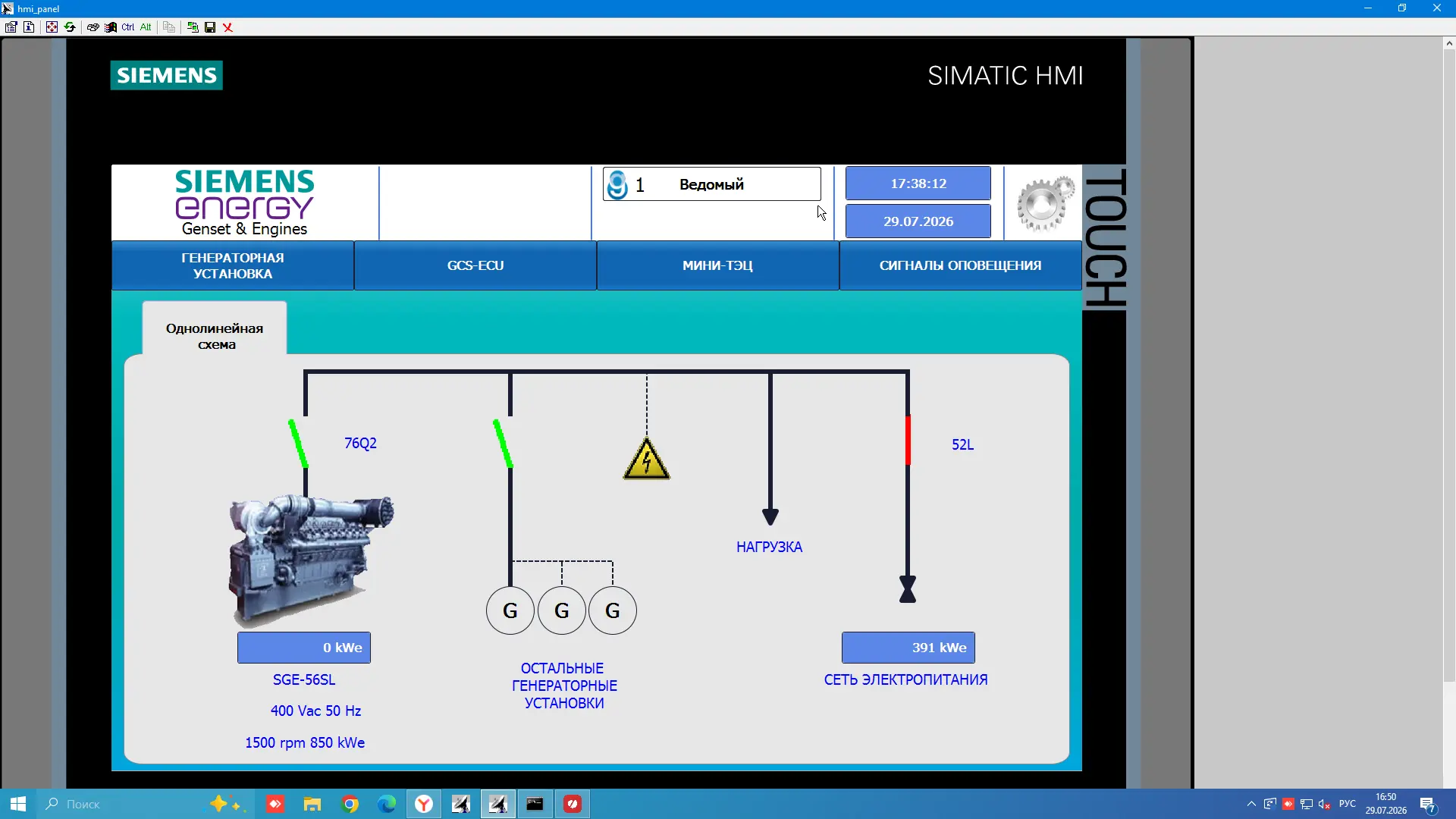Screen dimensions: 1456x819
Task: Show connection info via the 'i' toolbar icon
Action: click(29, 27)
